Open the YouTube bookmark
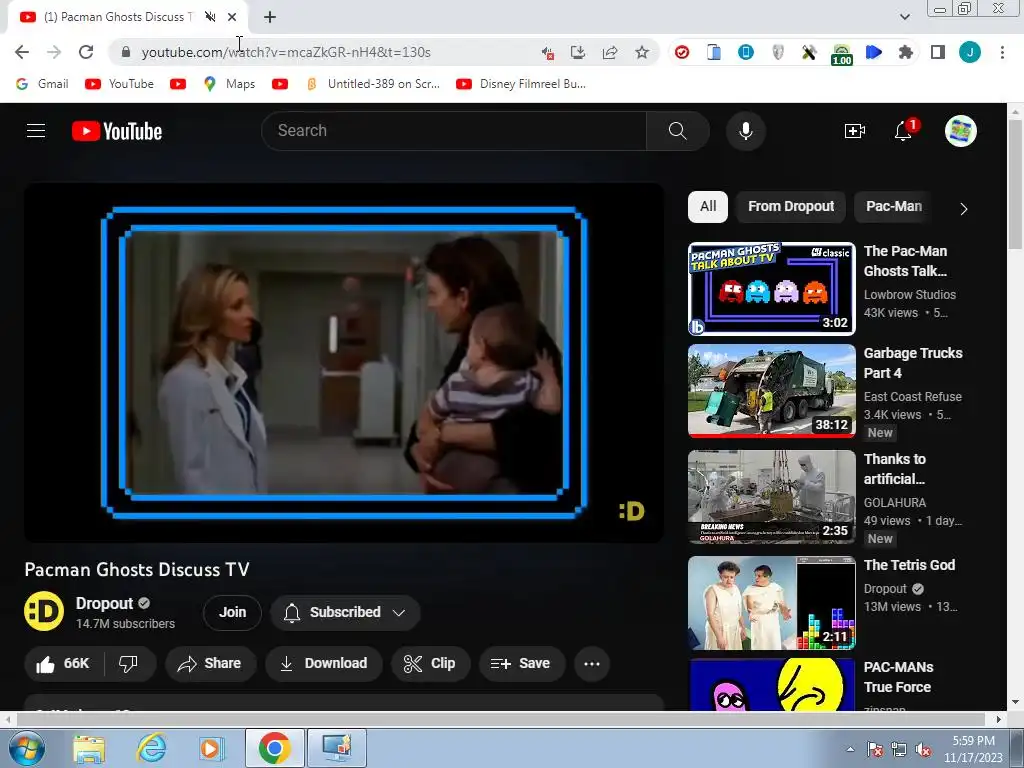This screenshot has height=768, width=1024. coord(120,84)
